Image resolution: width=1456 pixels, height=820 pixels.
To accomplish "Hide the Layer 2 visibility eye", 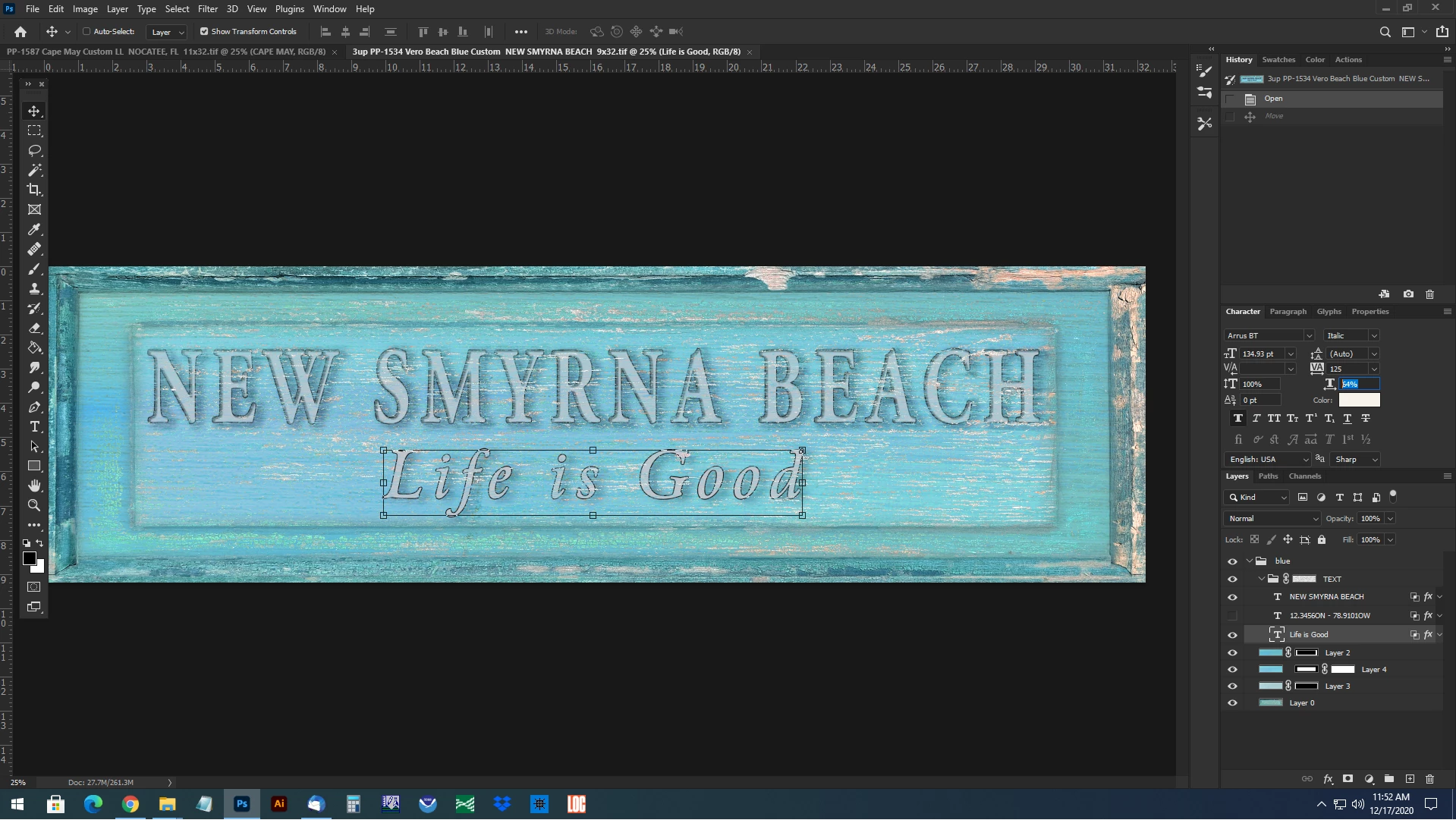I will point(1232,653).
